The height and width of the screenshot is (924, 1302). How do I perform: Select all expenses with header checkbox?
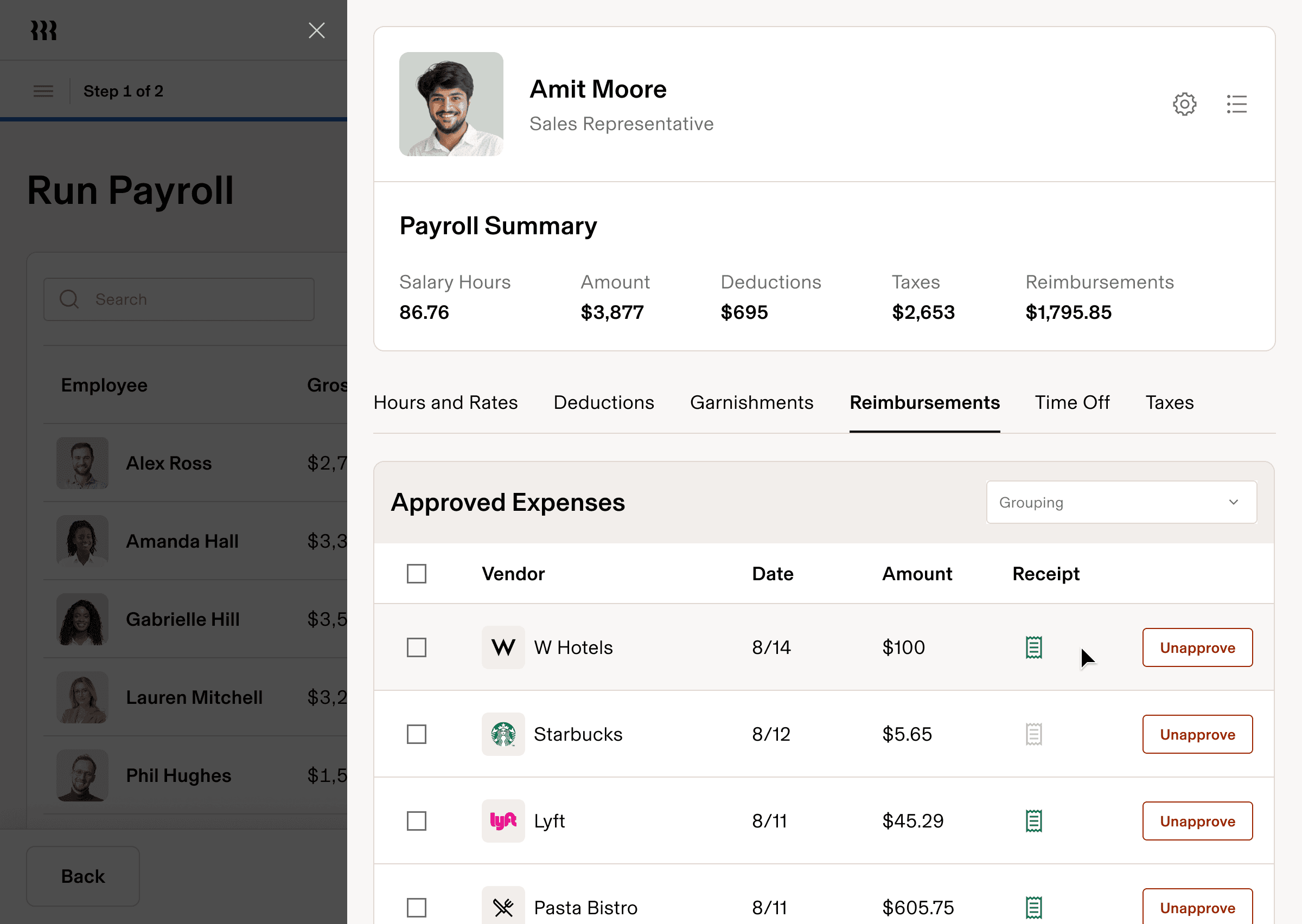(417, 574)
